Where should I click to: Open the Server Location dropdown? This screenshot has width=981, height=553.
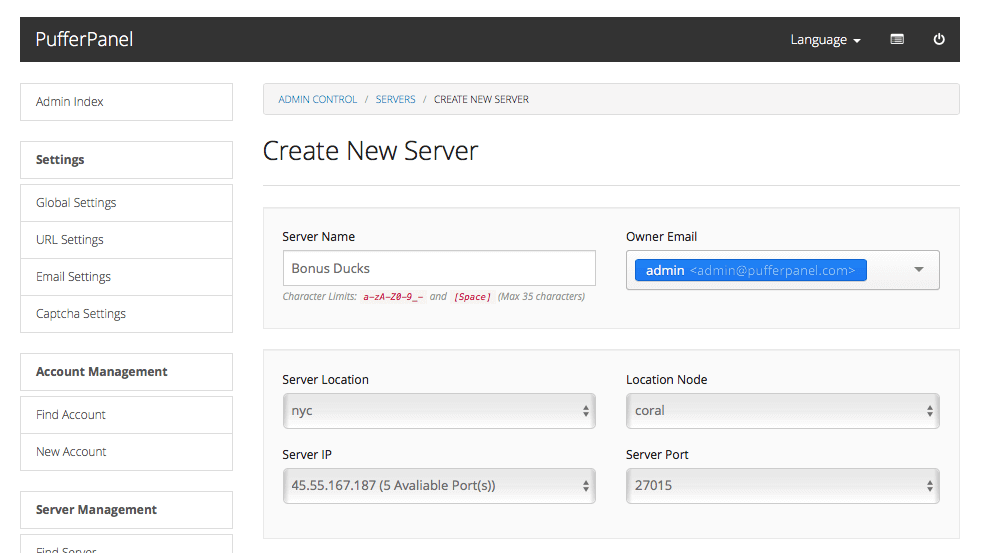[439, 411]
